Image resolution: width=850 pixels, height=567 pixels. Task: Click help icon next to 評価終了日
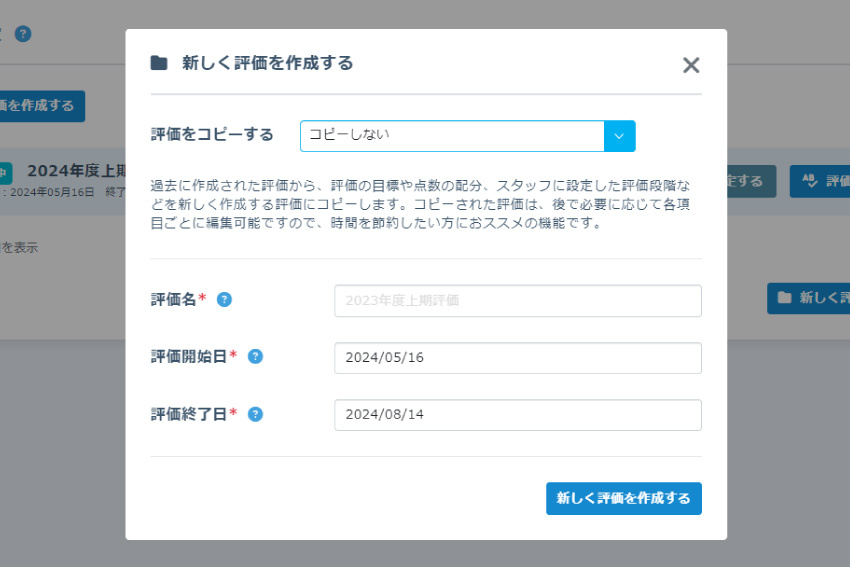(x=255, y=415)
